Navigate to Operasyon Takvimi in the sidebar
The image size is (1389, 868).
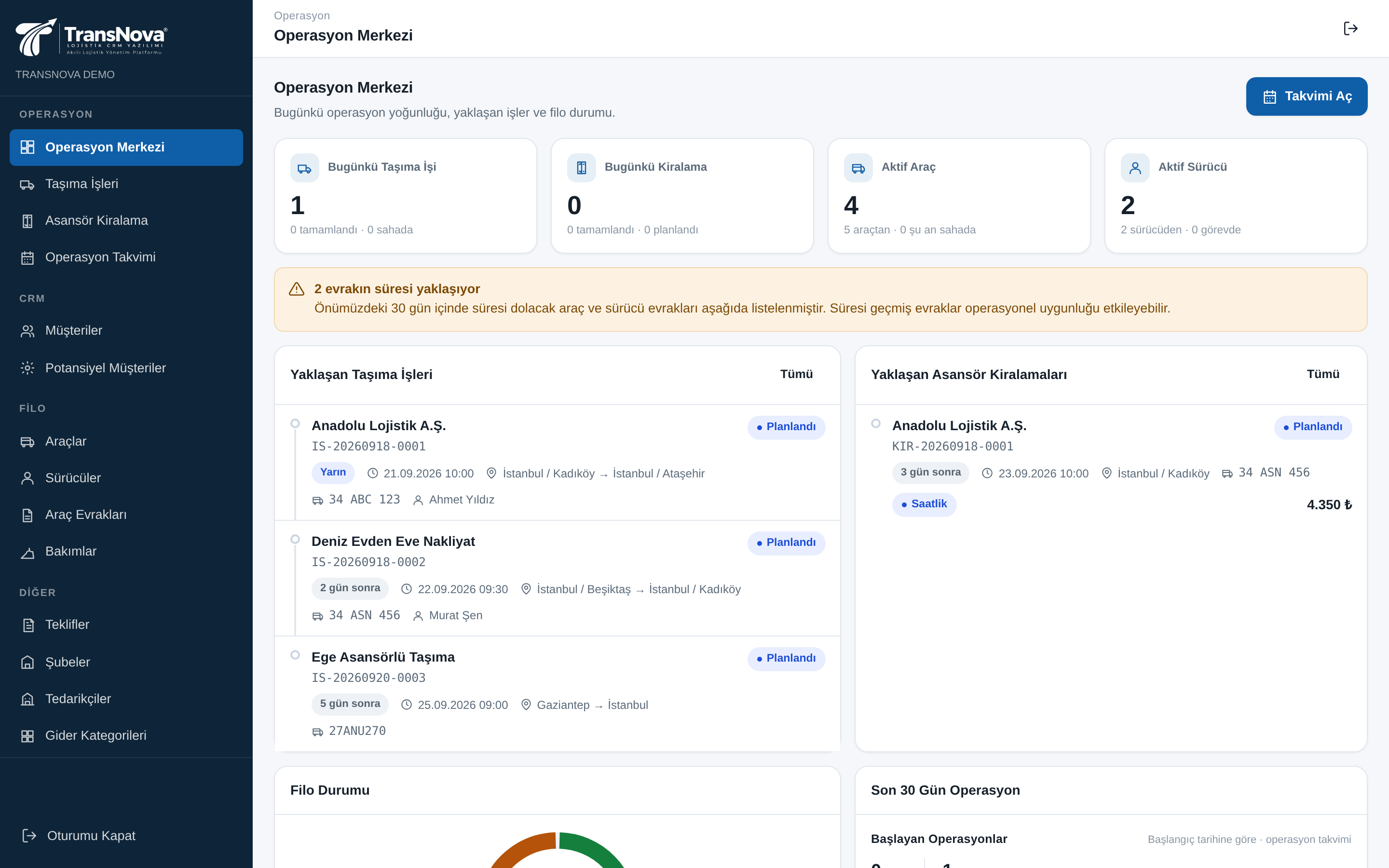(x=126, y=258)
